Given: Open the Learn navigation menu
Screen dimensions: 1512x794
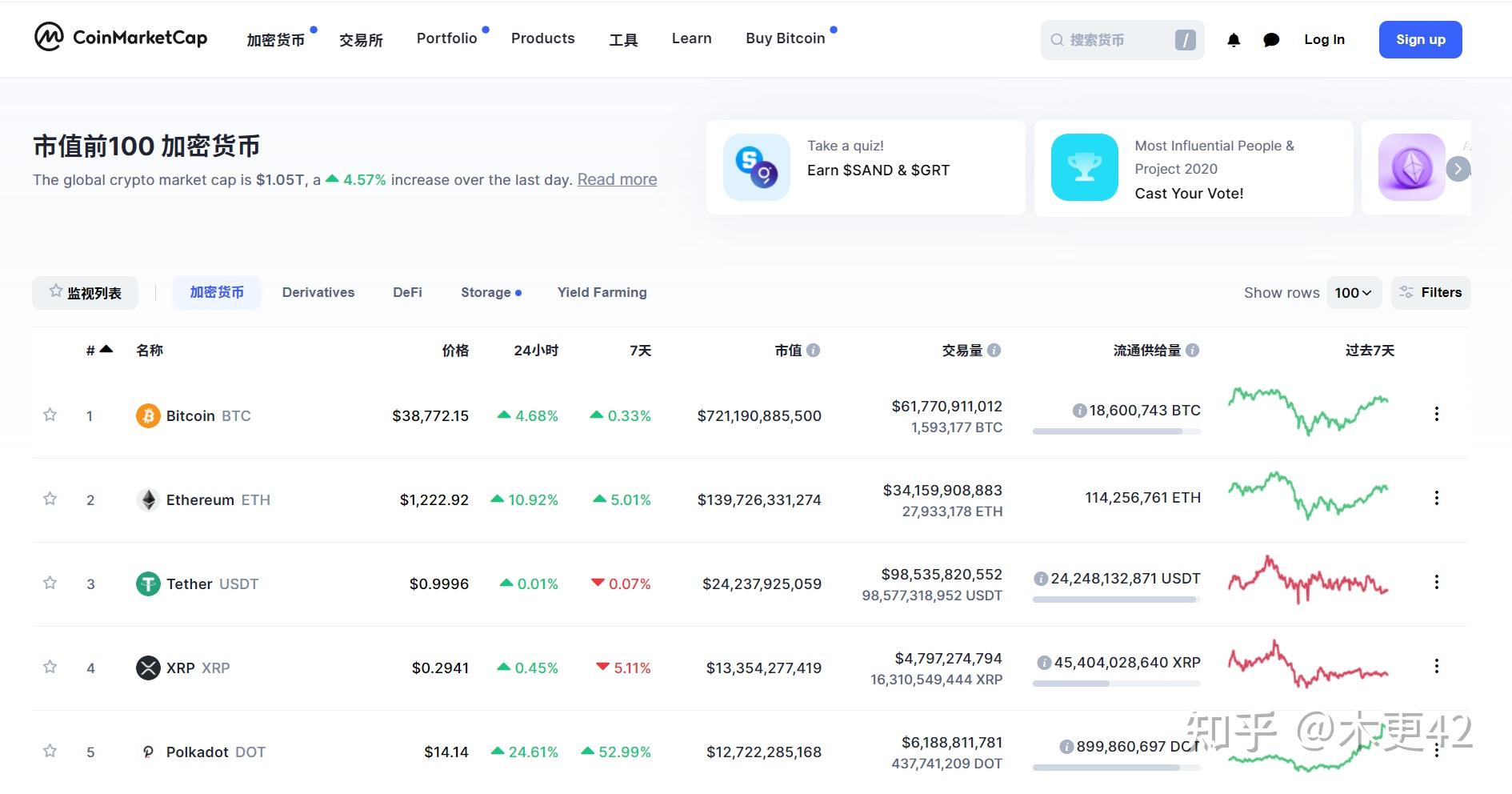Looking at the screenshot, I should [692, 38].
